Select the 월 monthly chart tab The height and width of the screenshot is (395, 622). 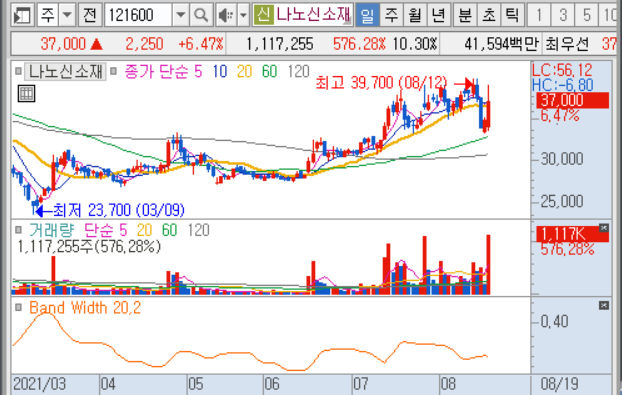coord(415,15)
